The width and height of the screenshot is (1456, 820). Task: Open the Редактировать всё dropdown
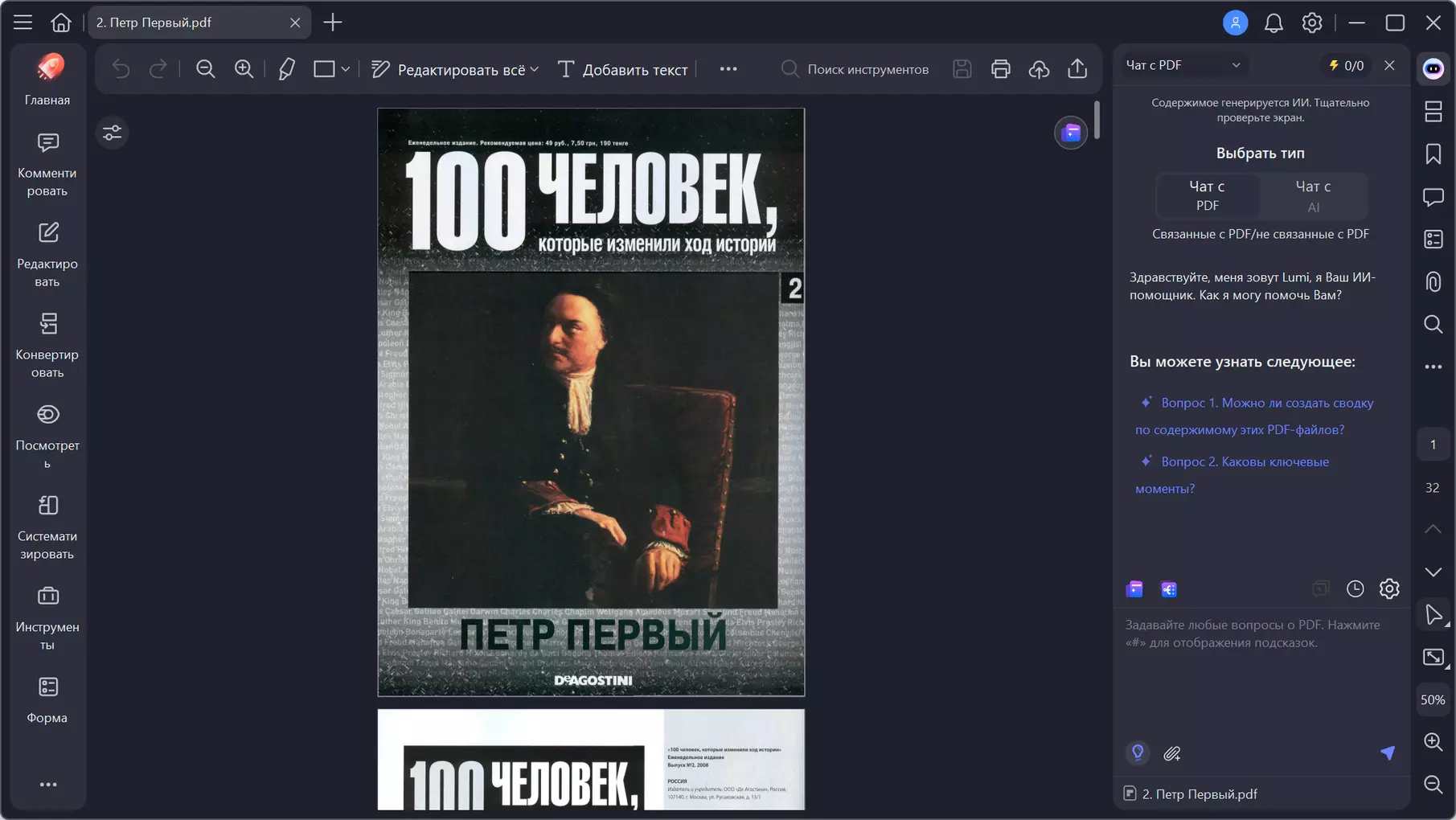455,69
